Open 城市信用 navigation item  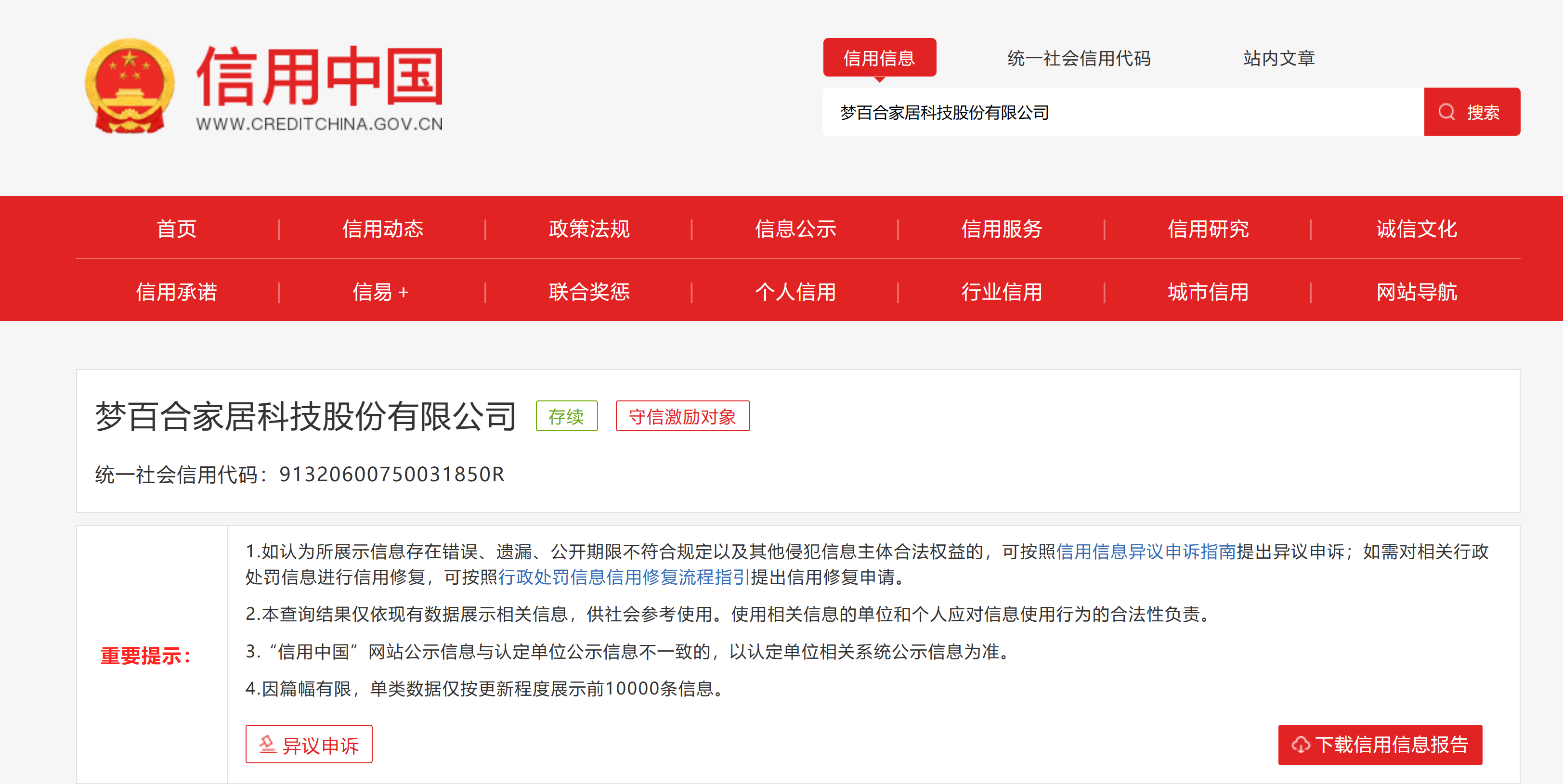(1208, 292)
